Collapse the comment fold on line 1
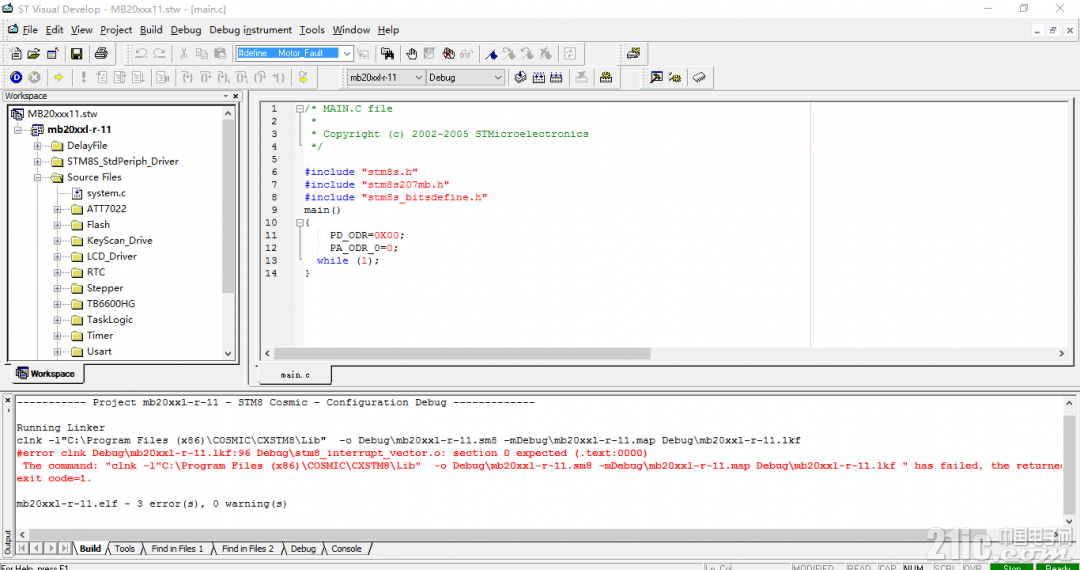1080x570 pixels. pyautogui.click(x=299, y=109)
